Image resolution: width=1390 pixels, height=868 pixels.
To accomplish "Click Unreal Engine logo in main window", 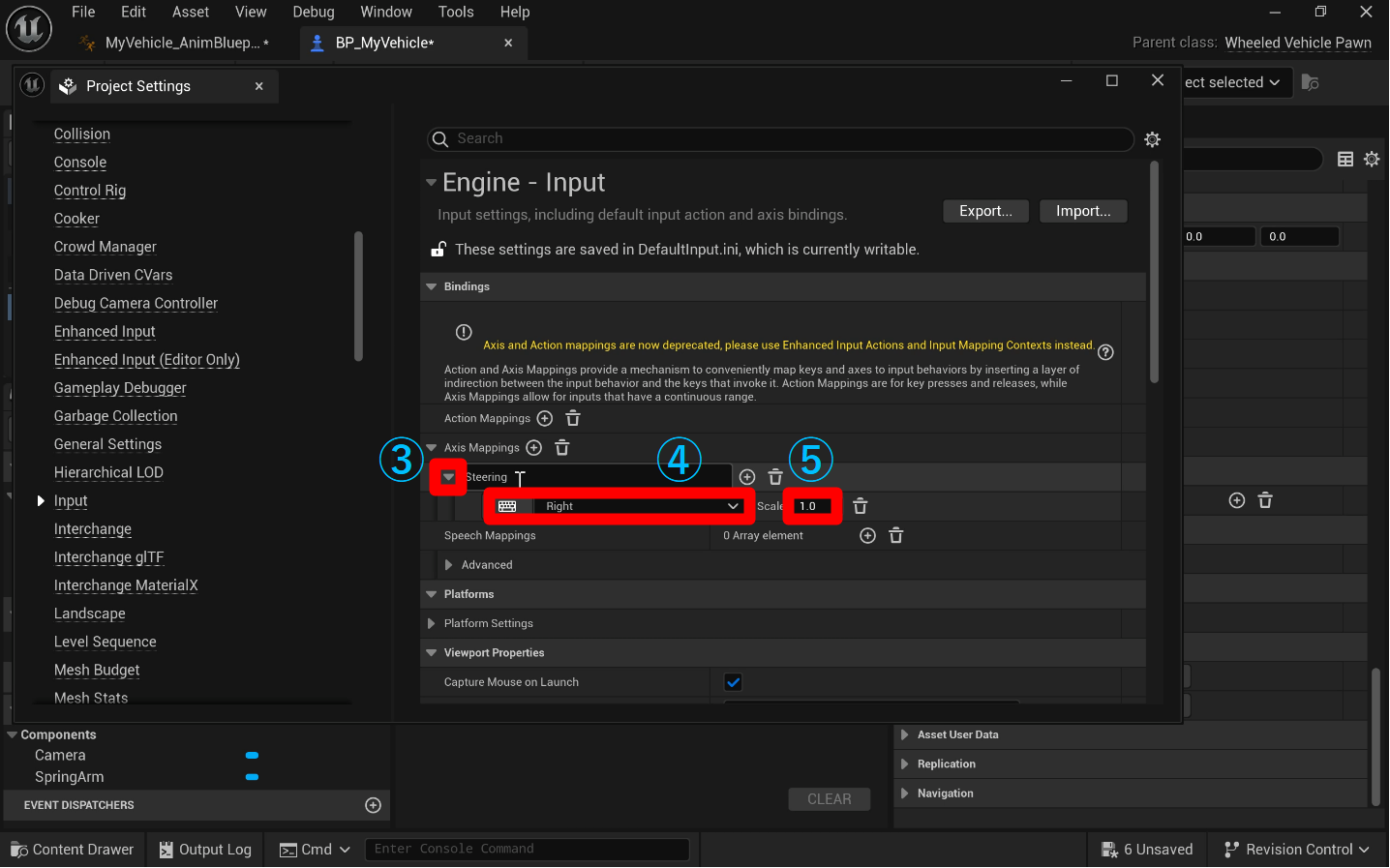I will click(x=29, y=28).
